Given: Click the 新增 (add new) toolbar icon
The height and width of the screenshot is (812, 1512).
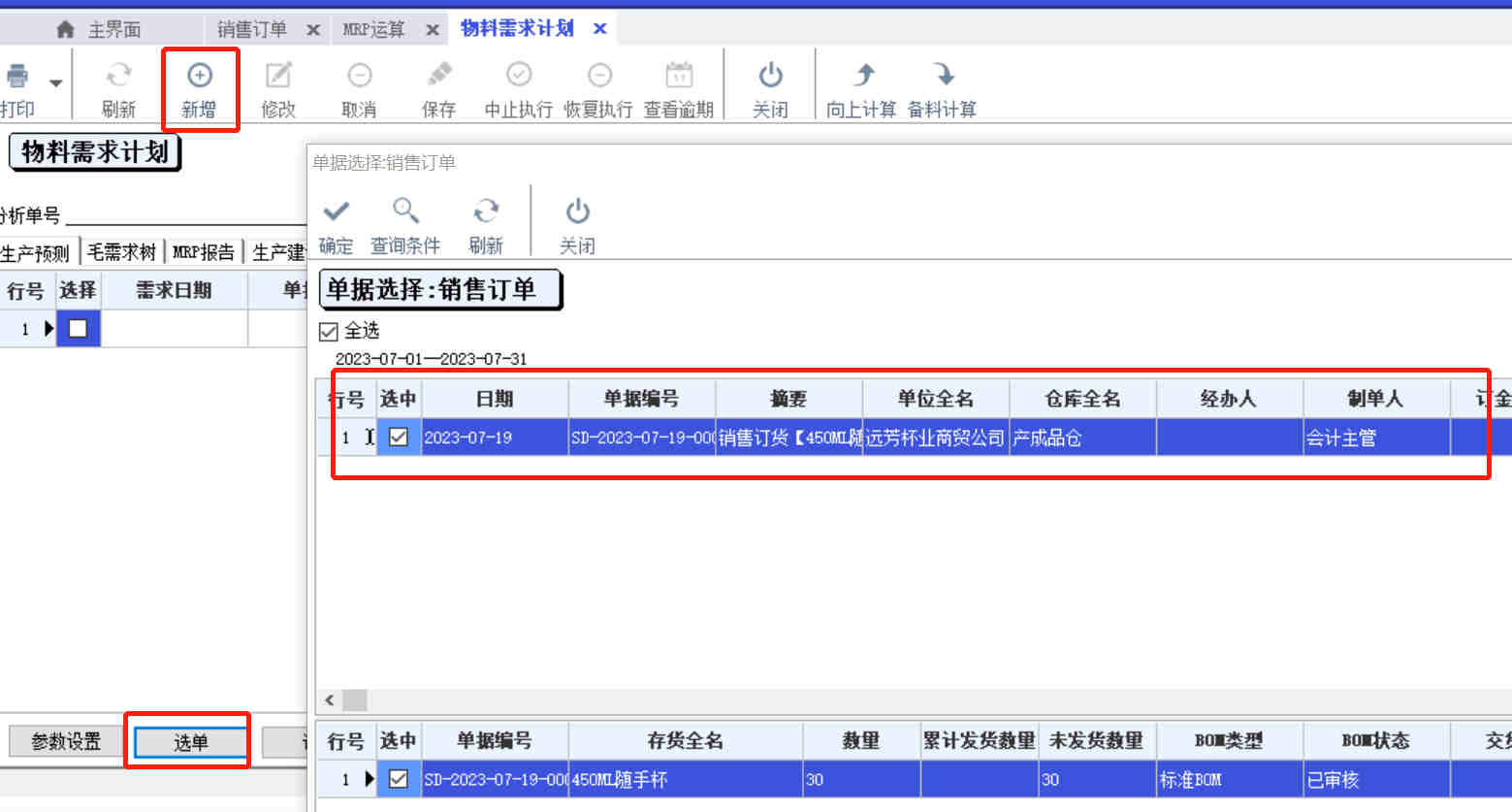Looking at the screenshot, I should click(x=199, y=76).
